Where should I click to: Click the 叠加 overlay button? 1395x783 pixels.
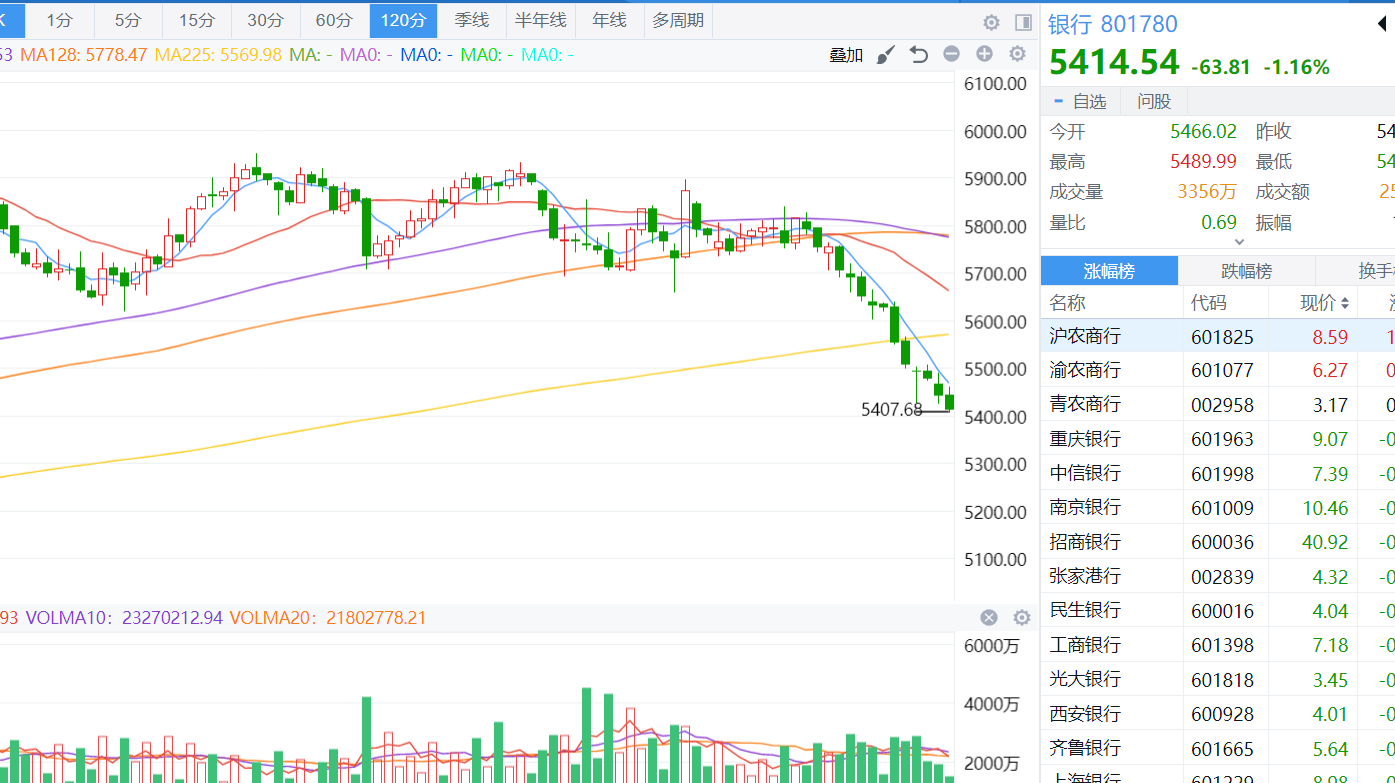(846, 55)
